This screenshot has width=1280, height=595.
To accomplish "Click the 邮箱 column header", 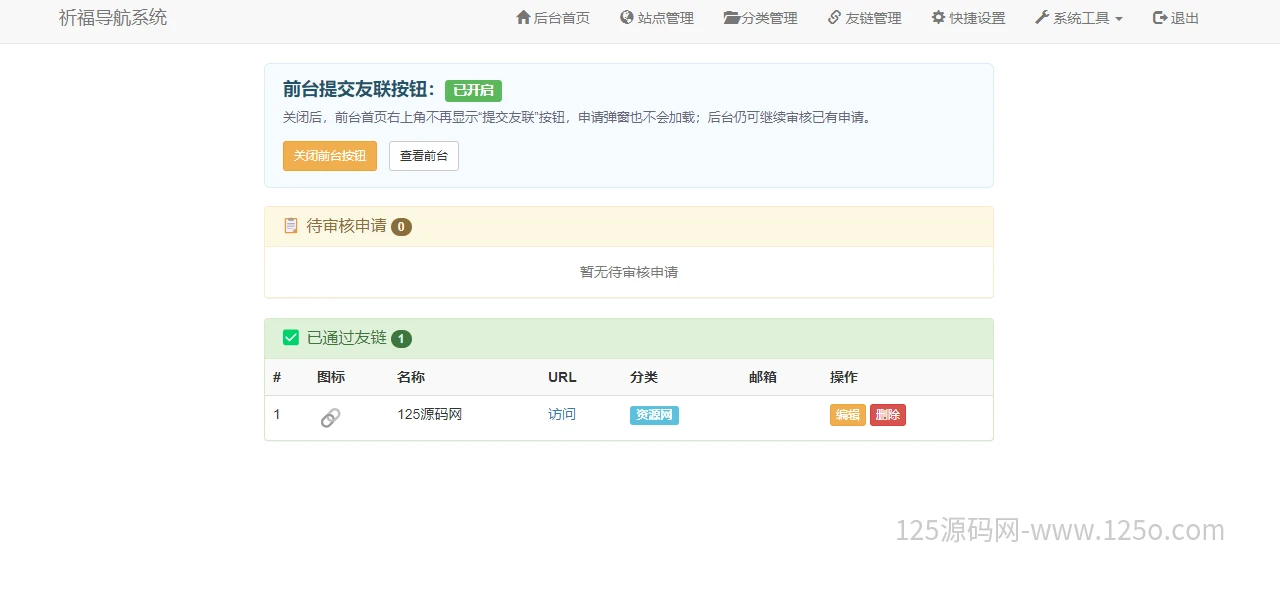I will click(763, 377).
